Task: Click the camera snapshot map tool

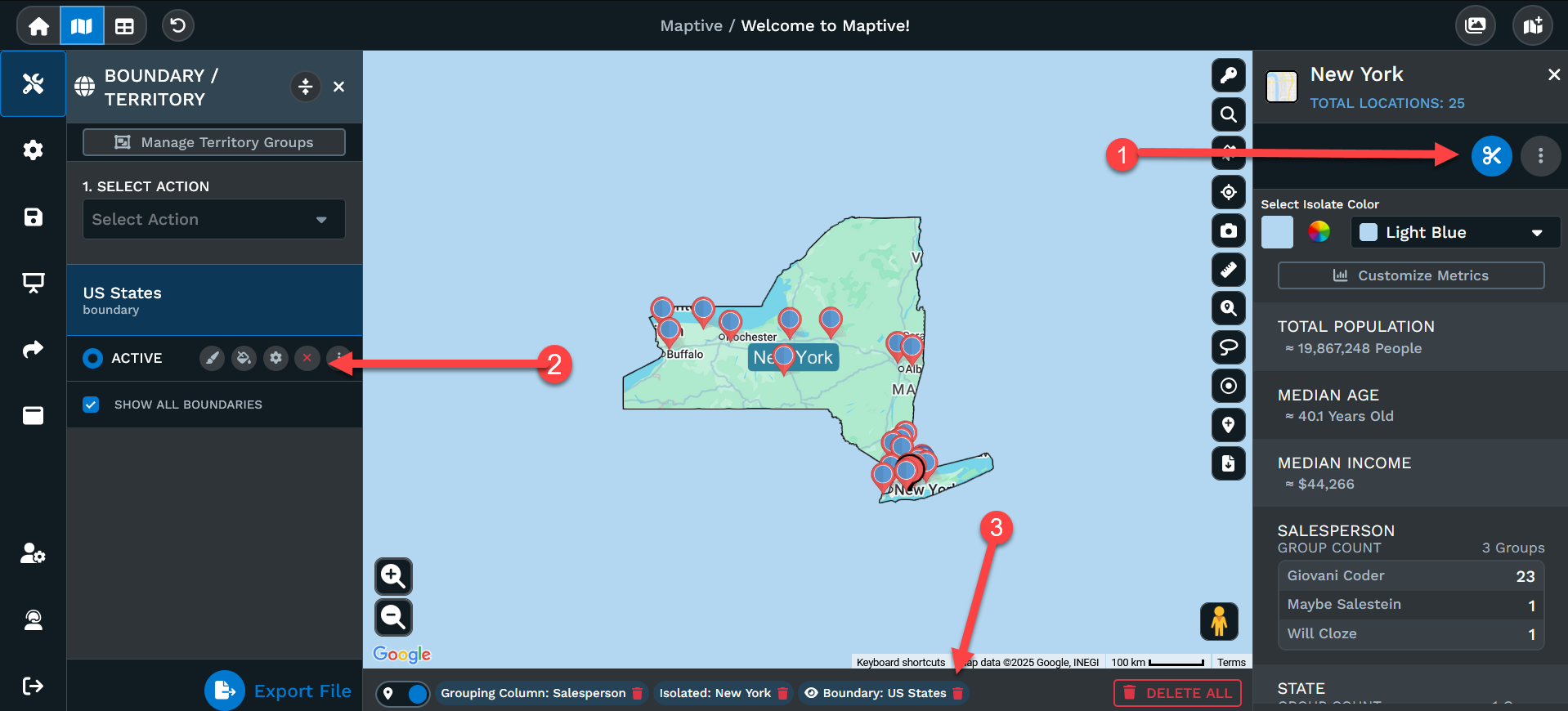Action: pos(1228,230)
